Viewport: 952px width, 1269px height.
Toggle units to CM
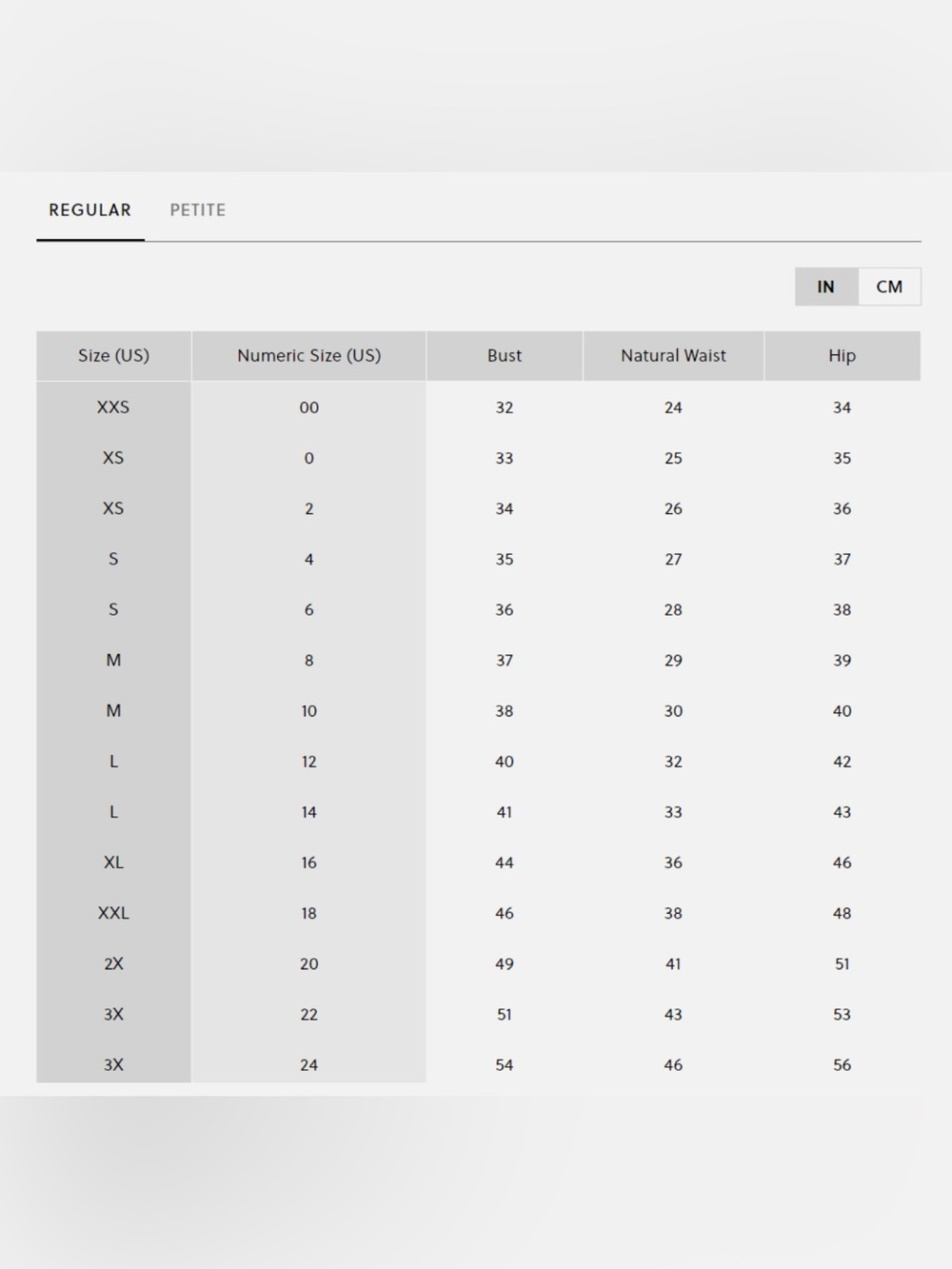point(889,287)
